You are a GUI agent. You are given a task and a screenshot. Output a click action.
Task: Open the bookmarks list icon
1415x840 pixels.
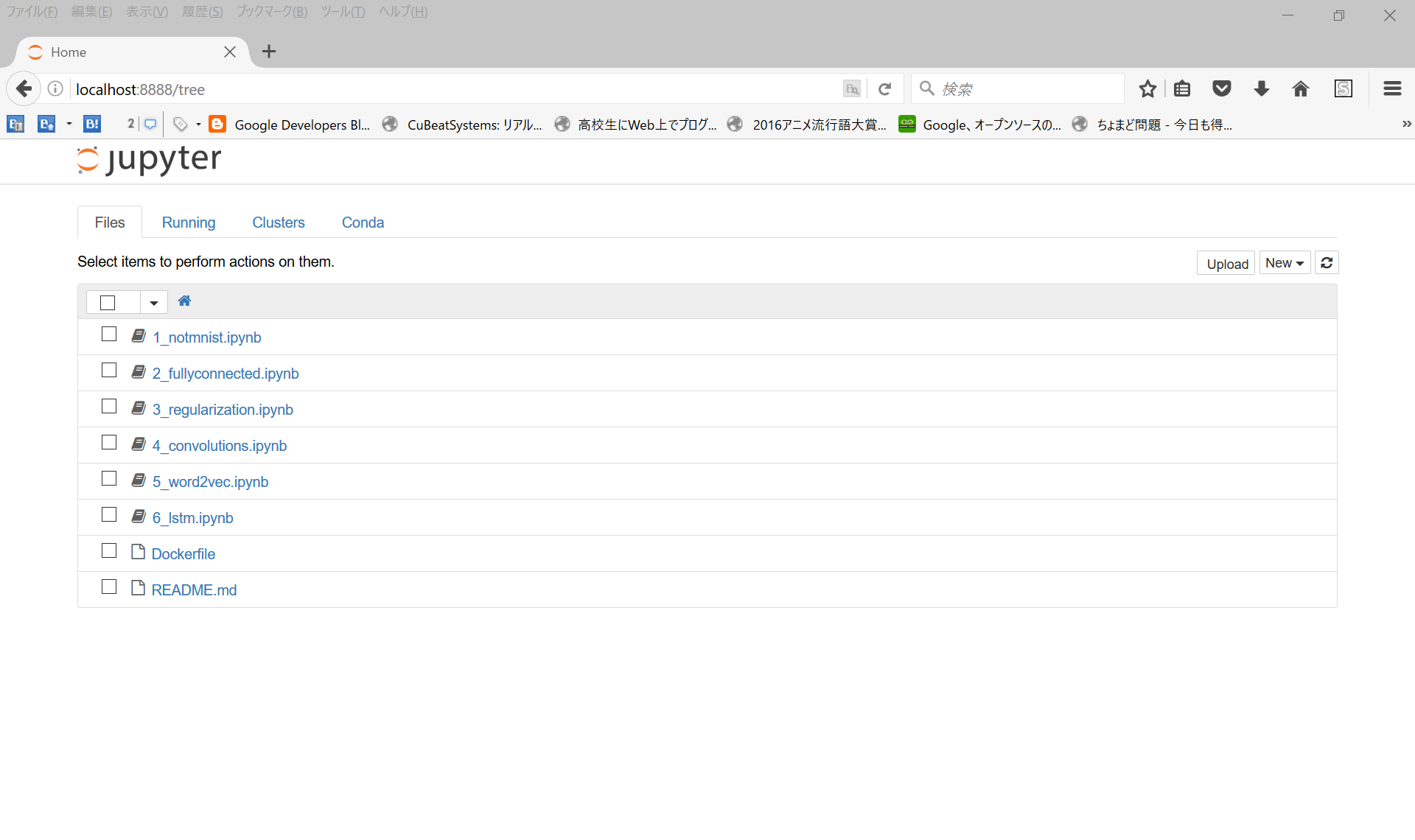[1182, 89]
